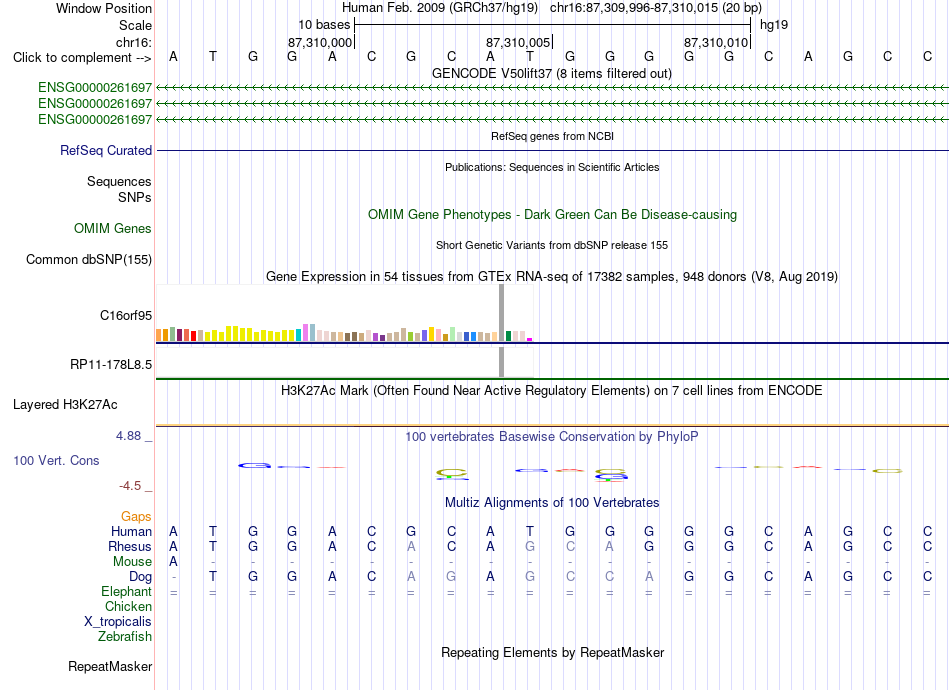The width and height of the screenshot is (950, 690).
Task: Click the RP11-178L8.5 gene label
Action: tap(111, 365)
